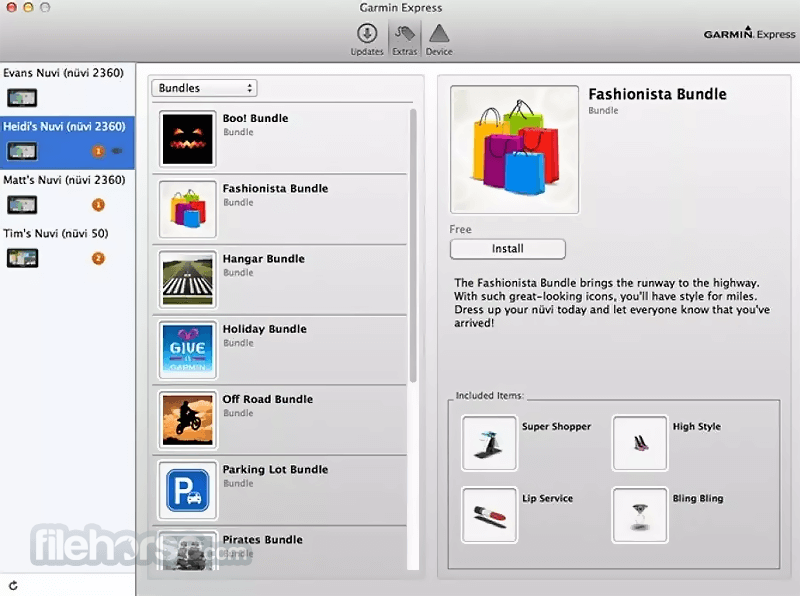Click the Garmin Express logo
Screen dimensions: 800x596
[x=749, y=33]
